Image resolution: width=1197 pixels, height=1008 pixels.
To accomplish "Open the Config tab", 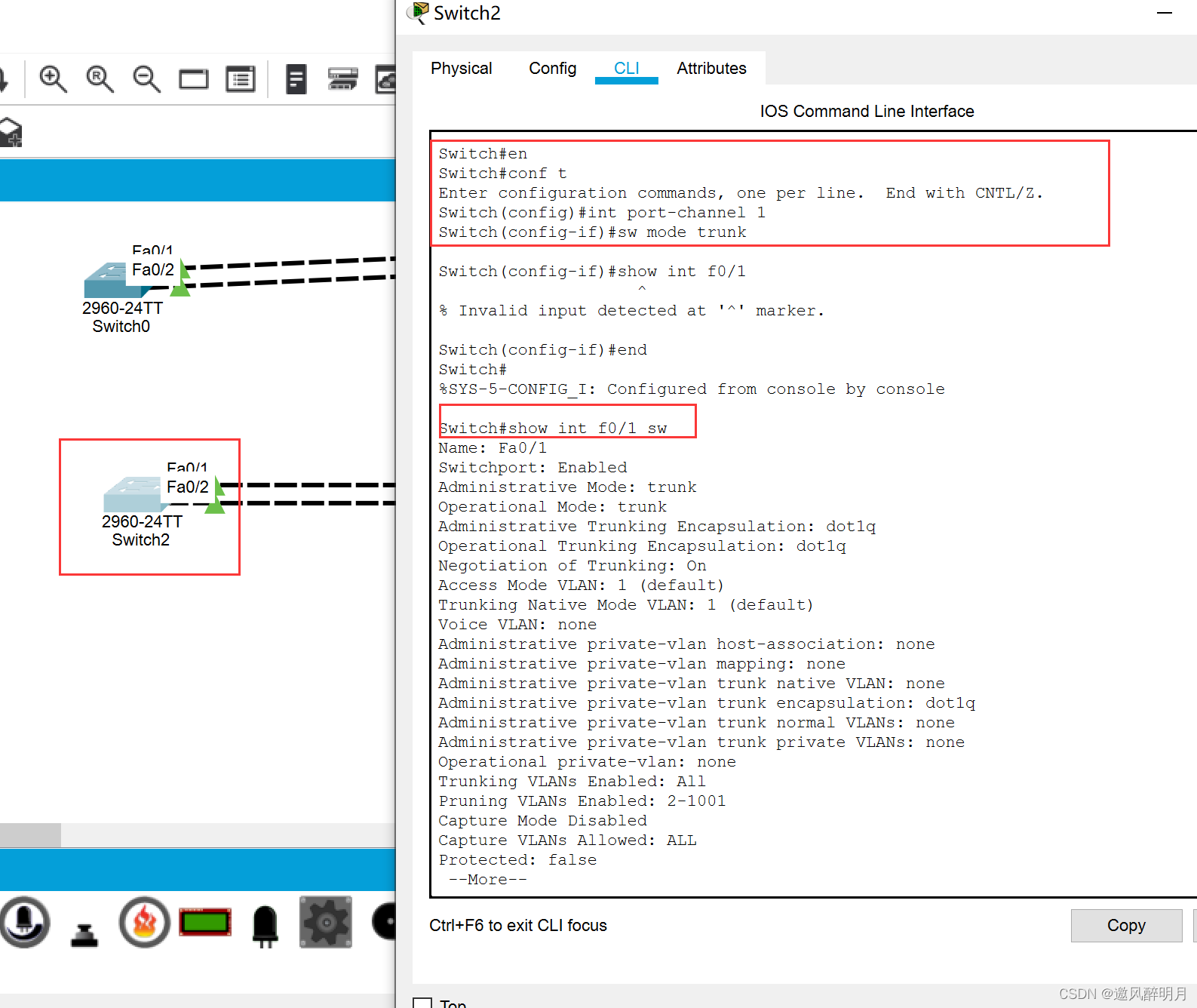I will coord(552,69).
